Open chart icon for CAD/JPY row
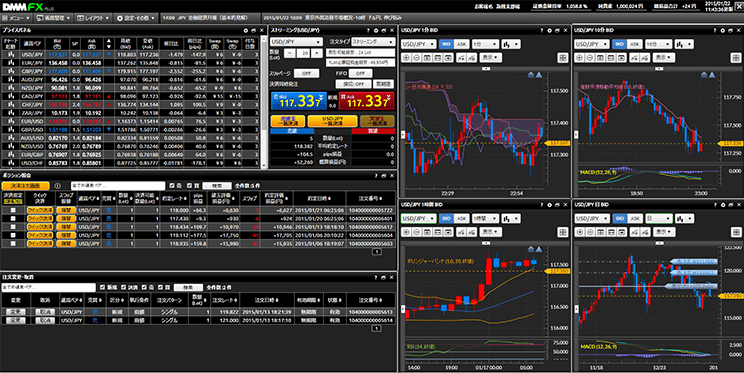This screenshot has width=744, height=373. point(10,96)
